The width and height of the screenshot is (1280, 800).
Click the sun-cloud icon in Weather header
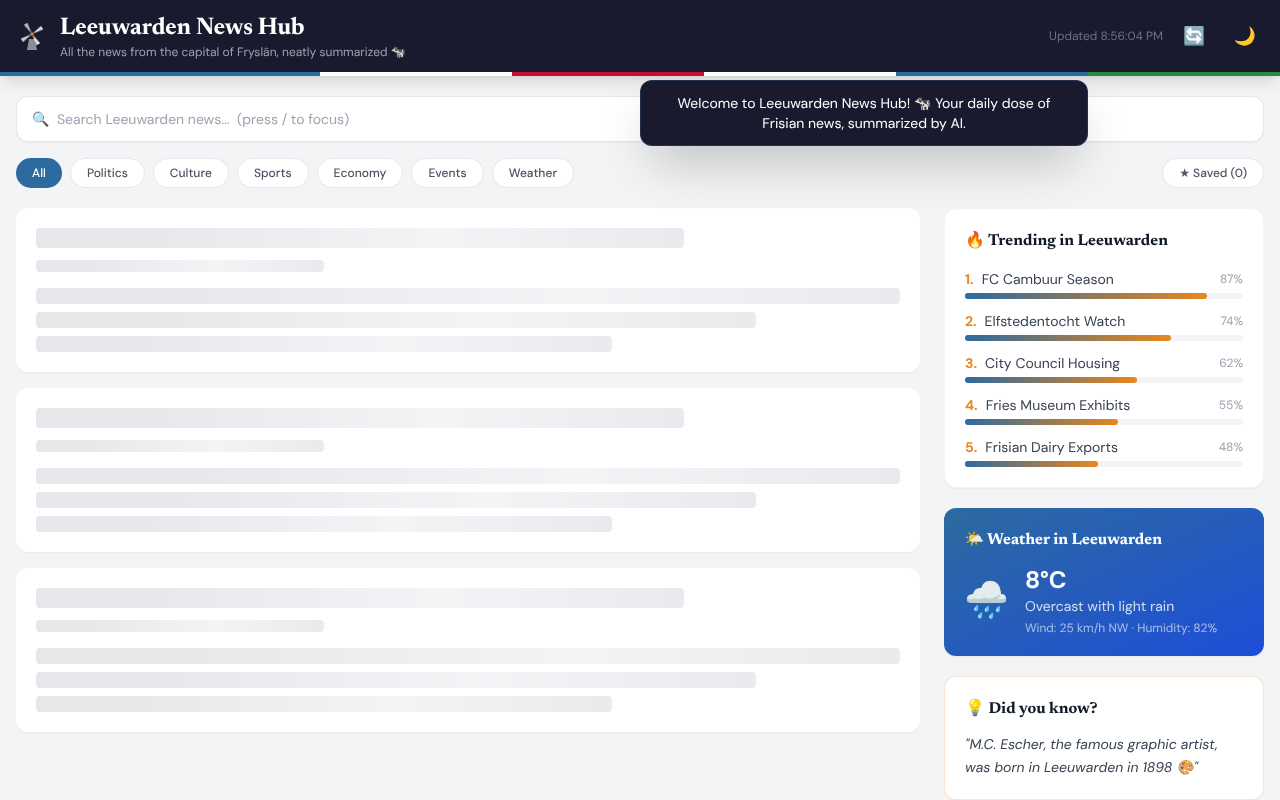pyautogui.click(x=974, y=539)
